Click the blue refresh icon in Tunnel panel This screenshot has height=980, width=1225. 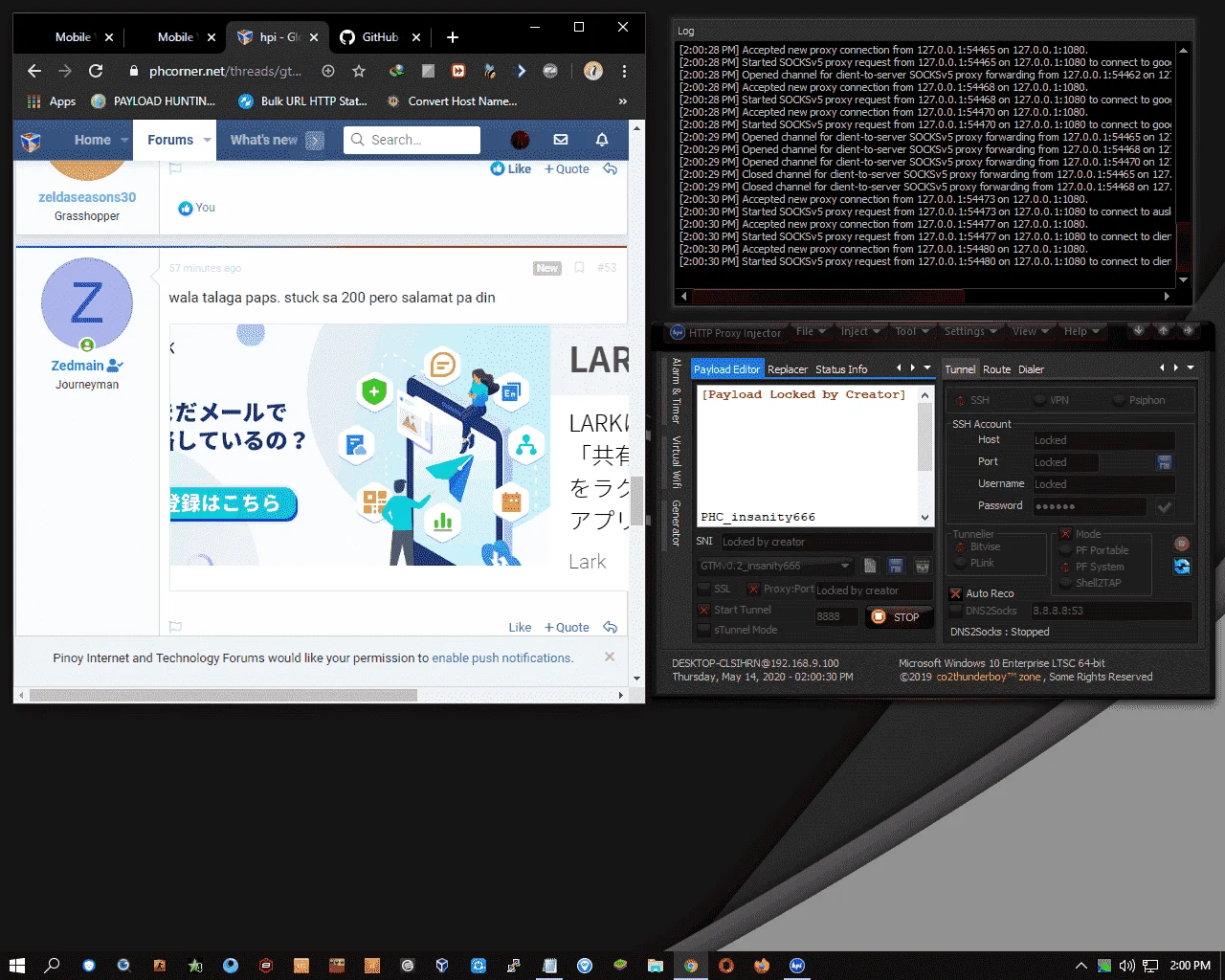pyautogui.click(x=1182, y=567)
